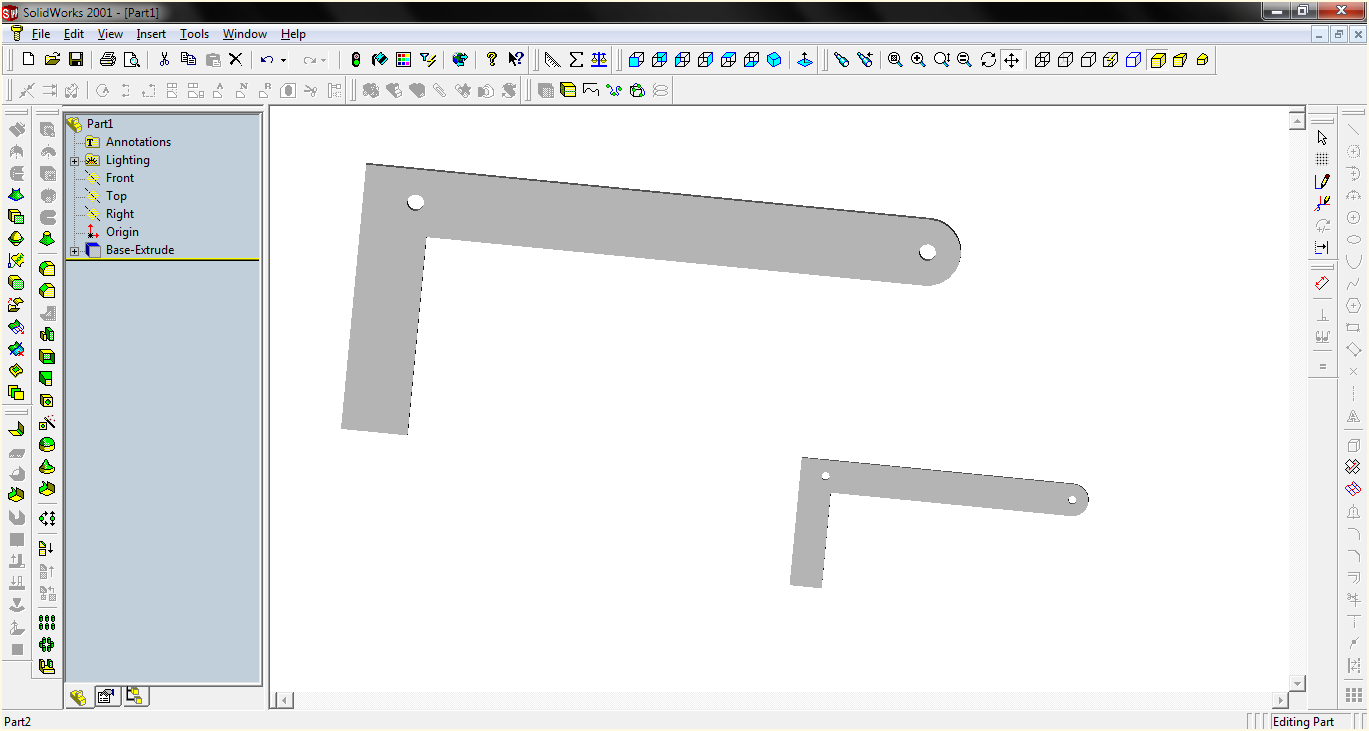1369x731 pixels.
Task: Select Origin in the feature tree
Action: [x=122, y=232]
